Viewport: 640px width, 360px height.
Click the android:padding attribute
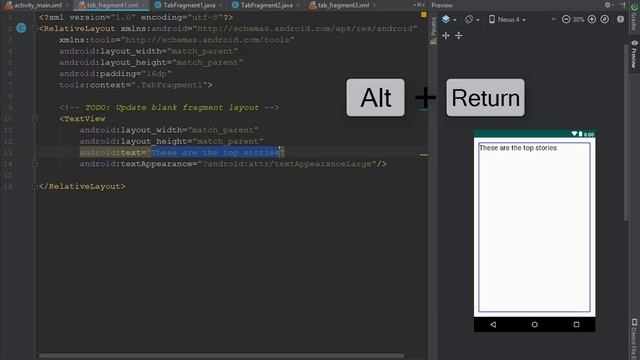(x=115, y=74)
